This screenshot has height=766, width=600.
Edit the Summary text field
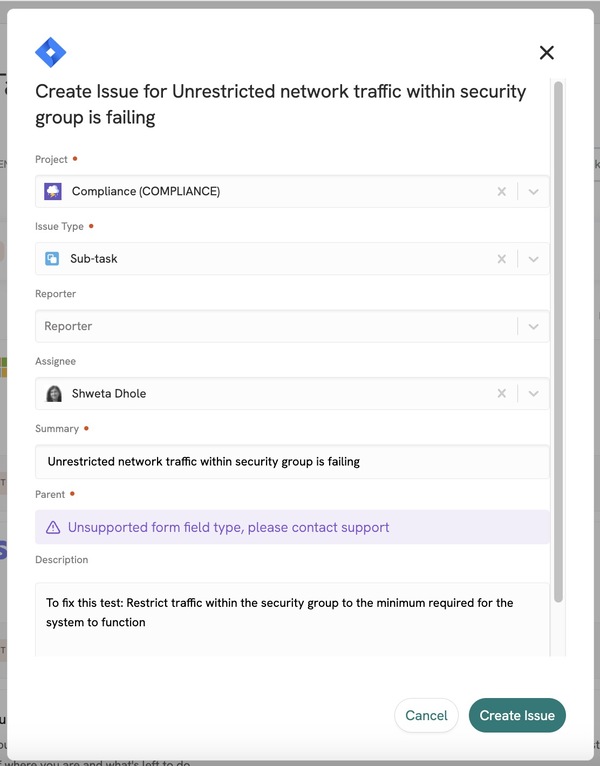pos(292,462)
